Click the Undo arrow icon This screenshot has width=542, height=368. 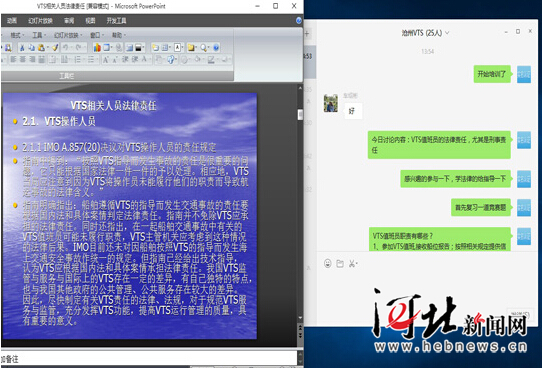[x=65, y=47]
